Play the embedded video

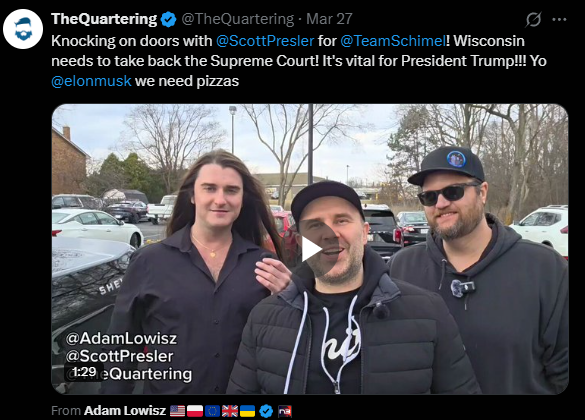click(x=311, y=249)
